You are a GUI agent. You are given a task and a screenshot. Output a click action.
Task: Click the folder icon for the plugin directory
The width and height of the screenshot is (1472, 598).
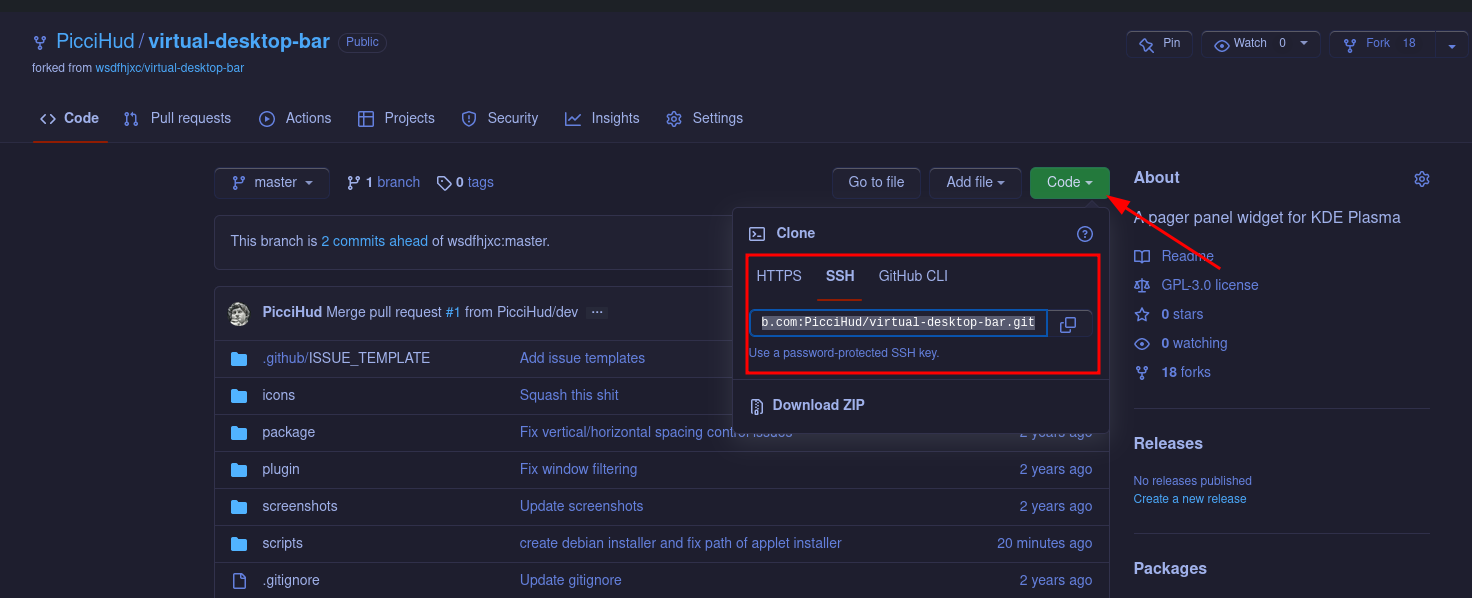(x=239, y=469)
